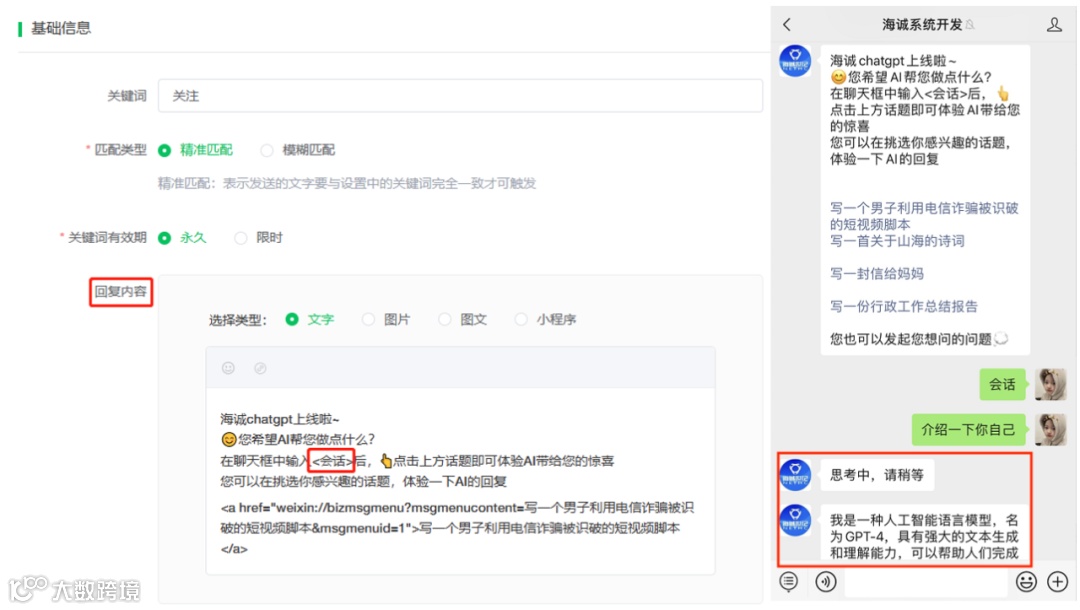Image resolution: width=1080 pixels, height=610 pixels.
Task: Click the 海诚chatgpt上线啦 line in editor
Action: [x=280, y=419]
